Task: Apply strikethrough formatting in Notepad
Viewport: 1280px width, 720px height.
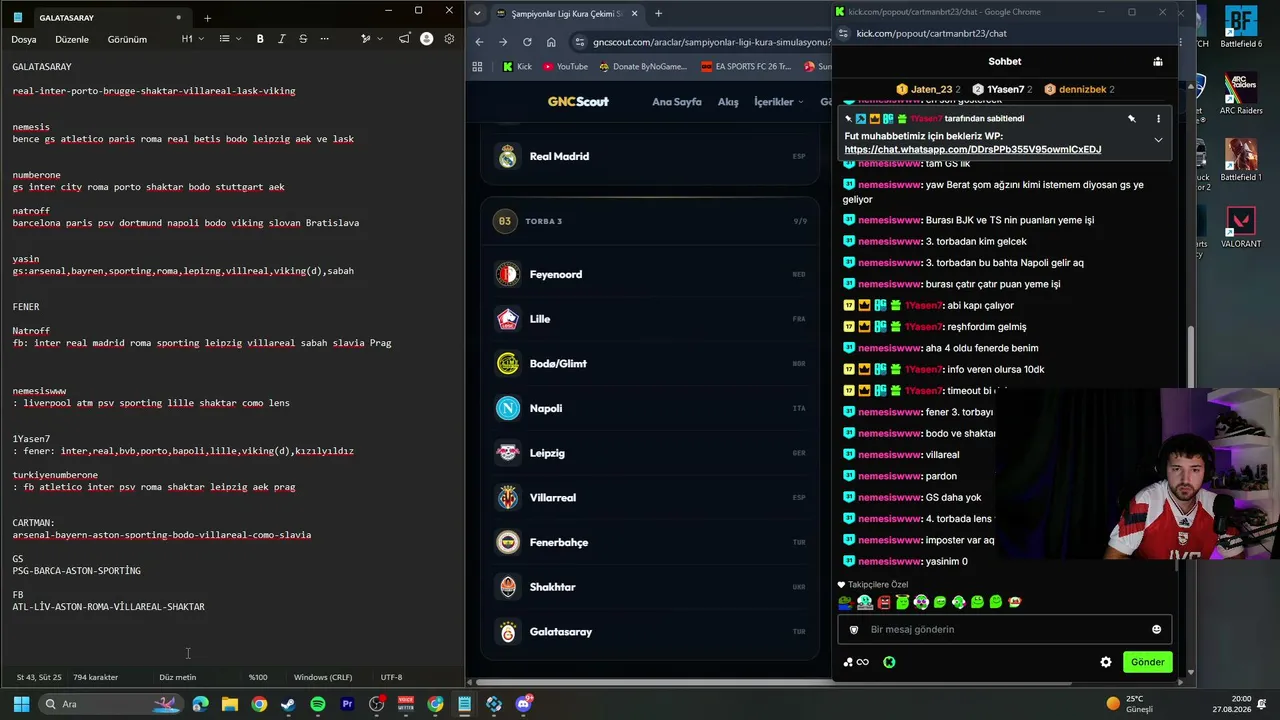Action: (x=302, y=39)
